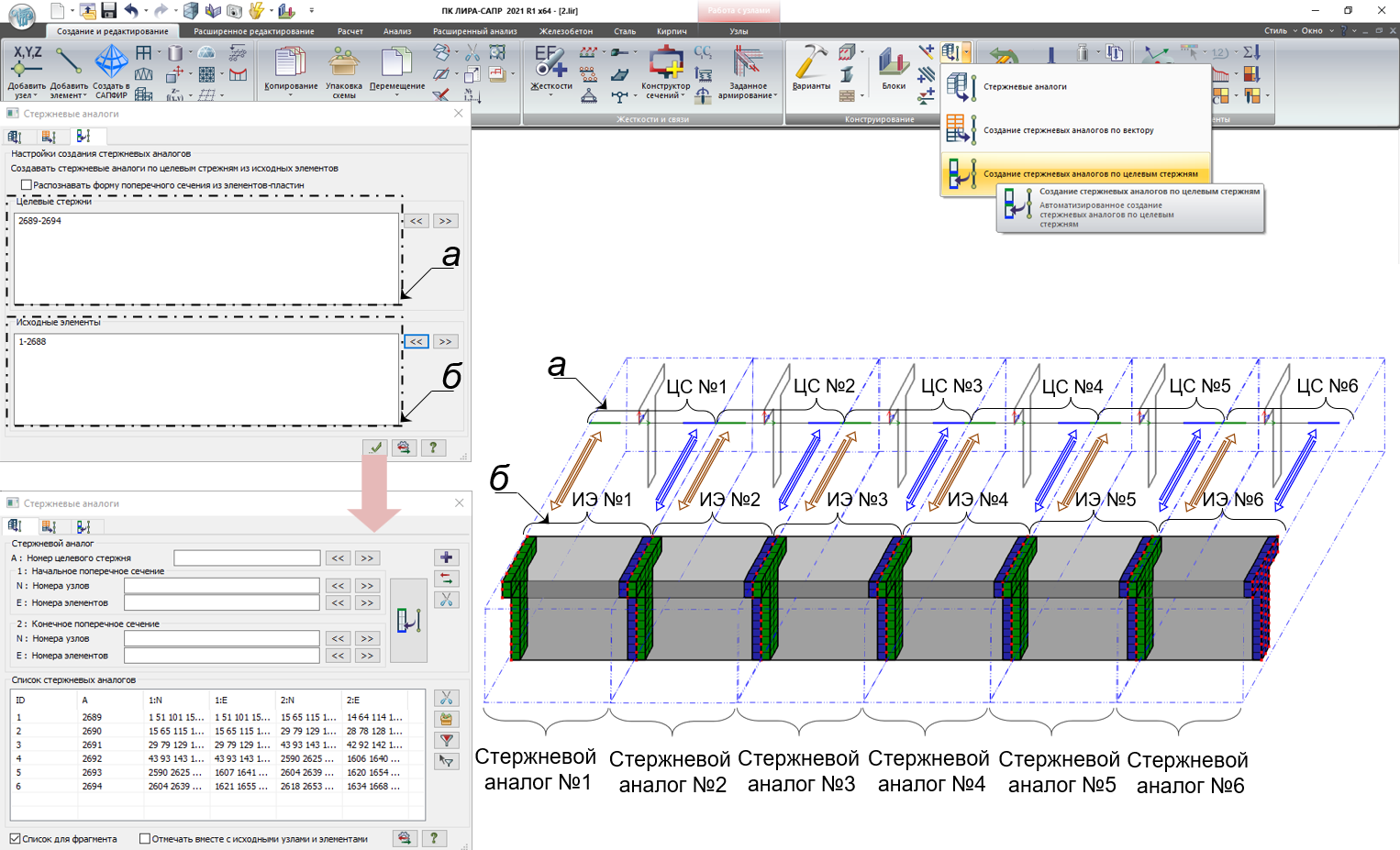Screen dimensions: 1400x850
Task: Click the Номер целевого стержня input field
Action: (x=247, y=558)
